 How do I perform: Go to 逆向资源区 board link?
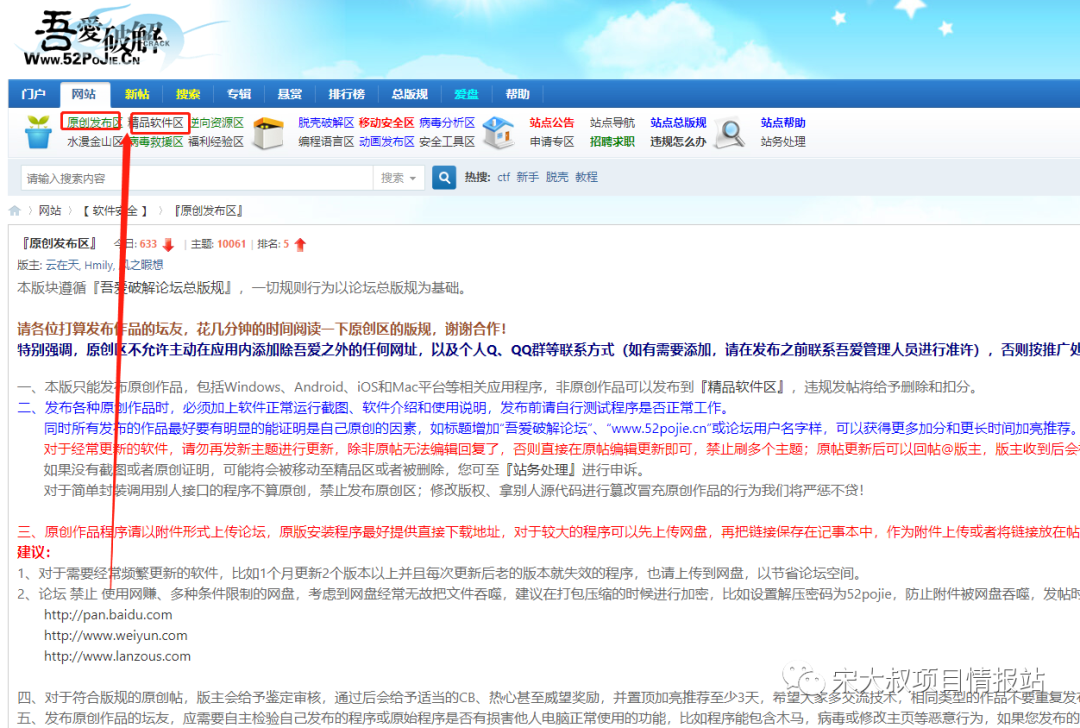pos(217,123)
